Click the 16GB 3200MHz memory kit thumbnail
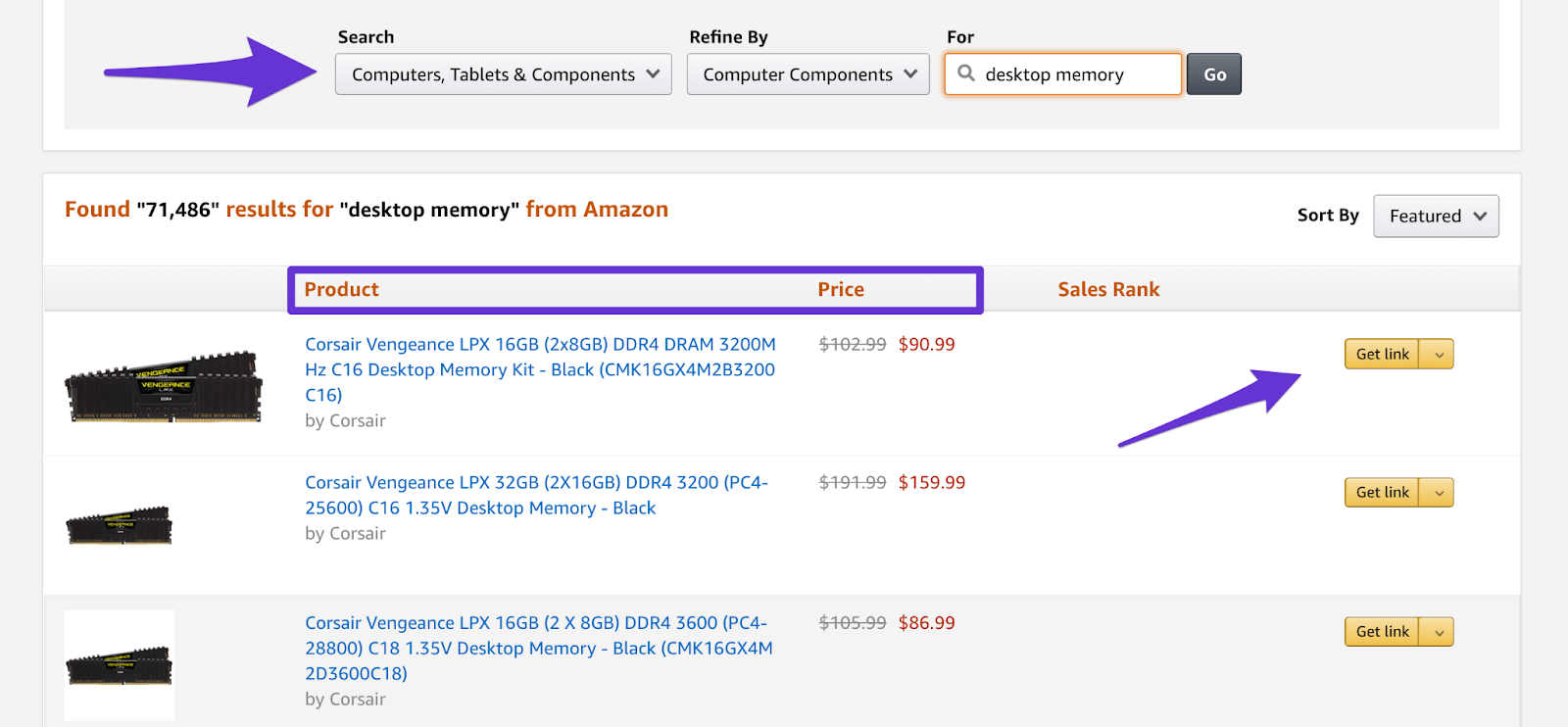1568x727 pixels. pyautogui.click(x=164, y=386)
